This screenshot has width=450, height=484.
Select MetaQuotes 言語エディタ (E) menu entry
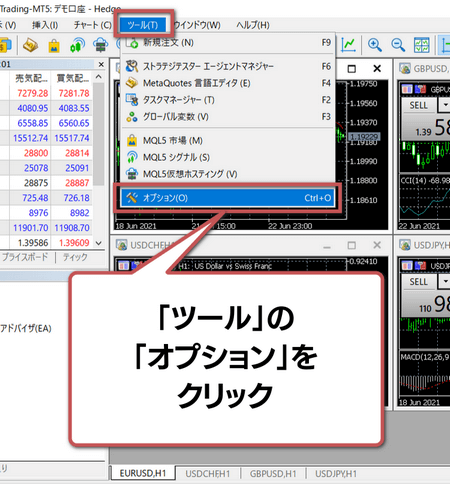coord(228,83)
